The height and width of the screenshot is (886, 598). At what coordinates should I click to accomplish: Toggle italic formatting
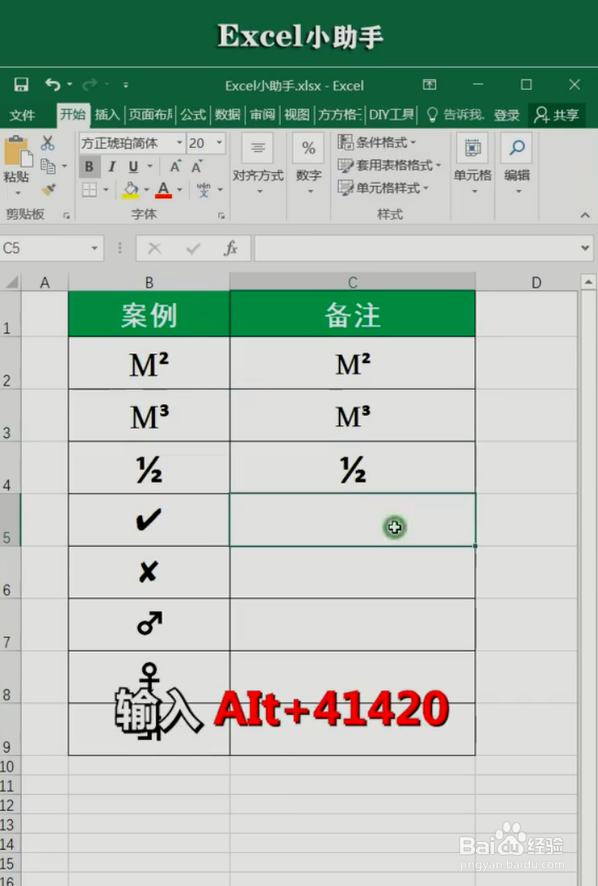111,167
